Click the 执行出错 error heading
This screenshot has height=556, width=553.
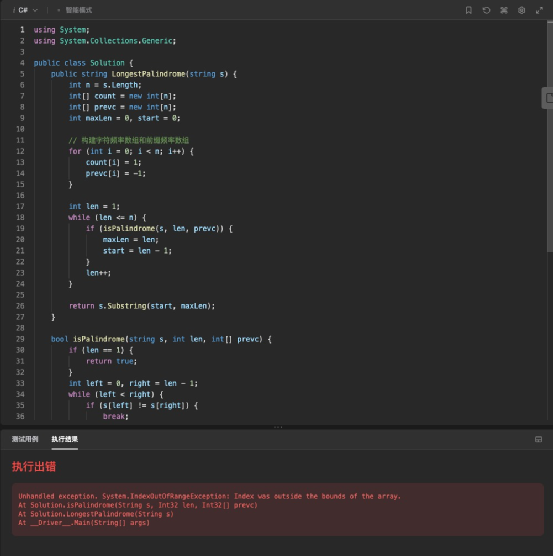34,466
